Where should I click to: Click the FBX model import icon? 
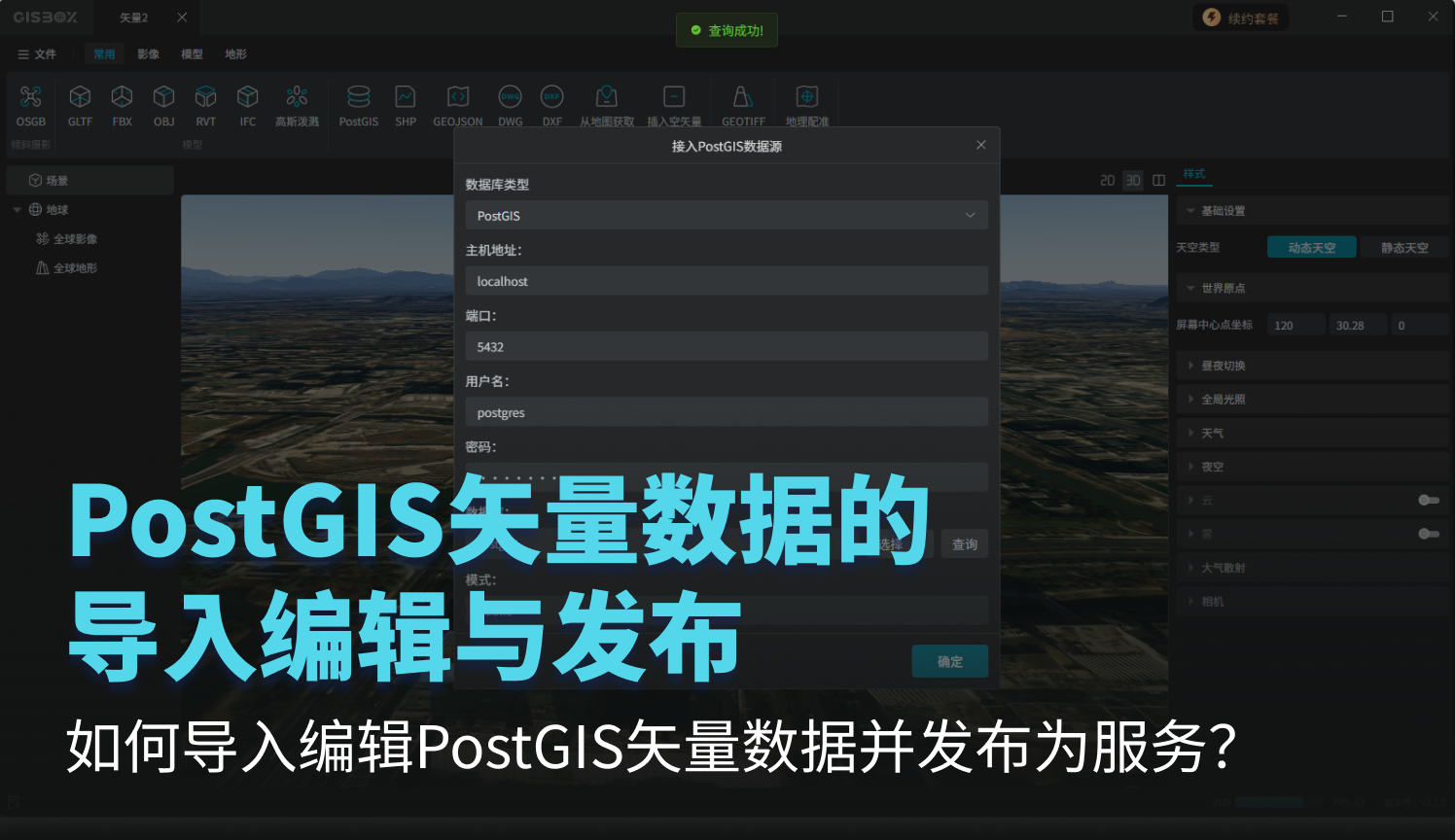(x=122, y=97)
